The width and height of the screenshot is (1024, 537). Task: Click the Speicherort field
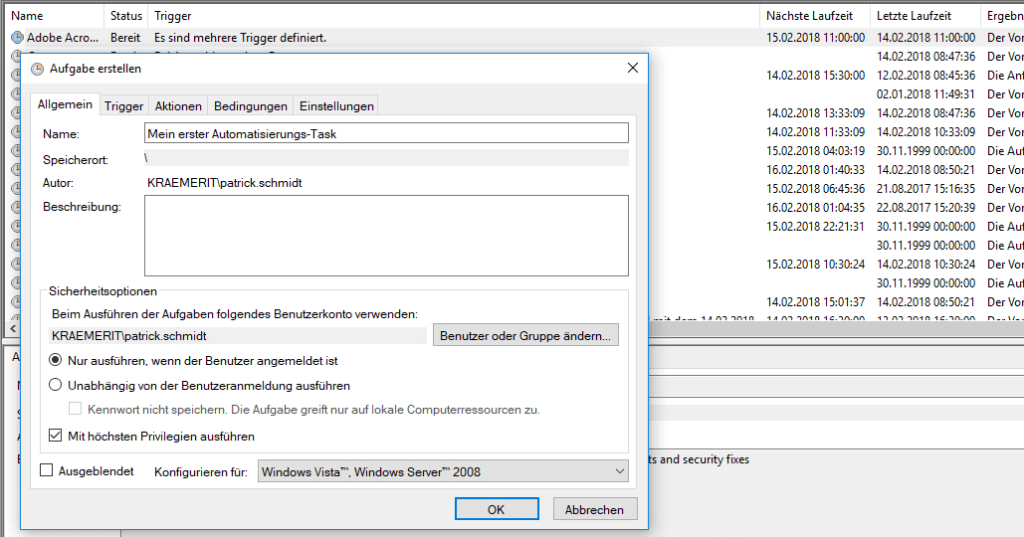pos(386,158)
